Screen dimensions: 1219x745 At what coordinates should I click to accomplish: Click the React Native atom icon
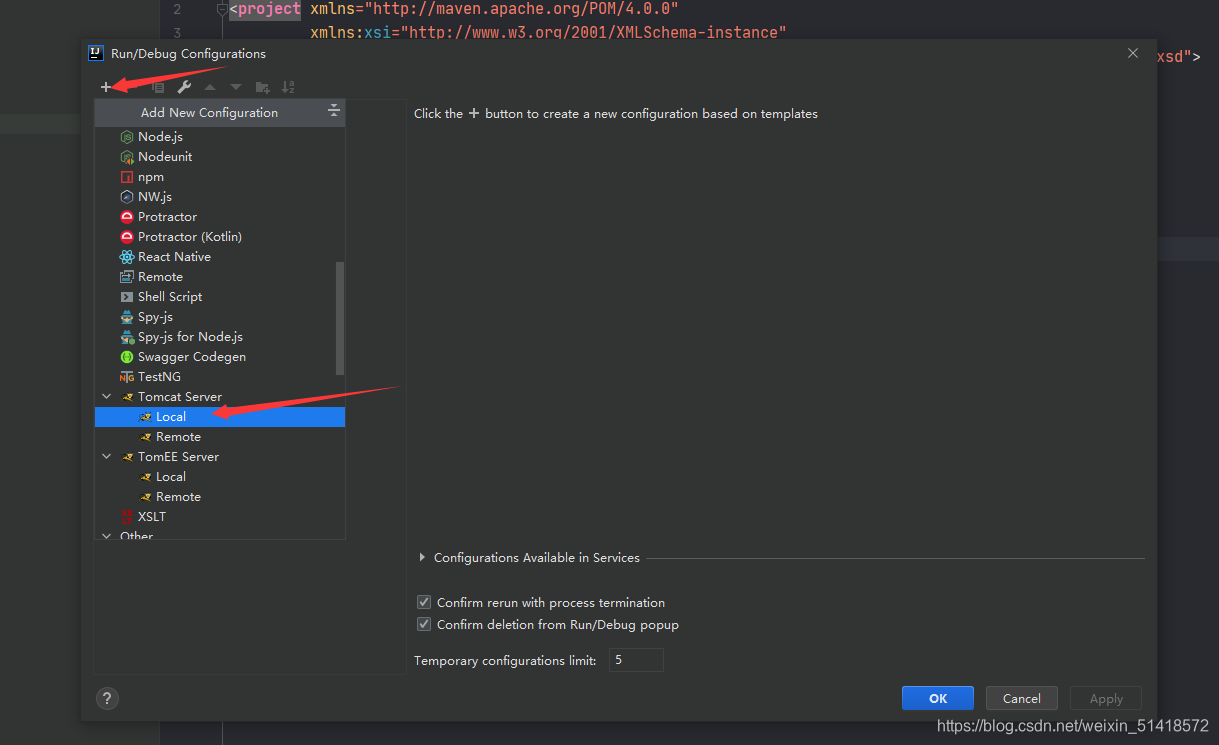tap(127, 257)
